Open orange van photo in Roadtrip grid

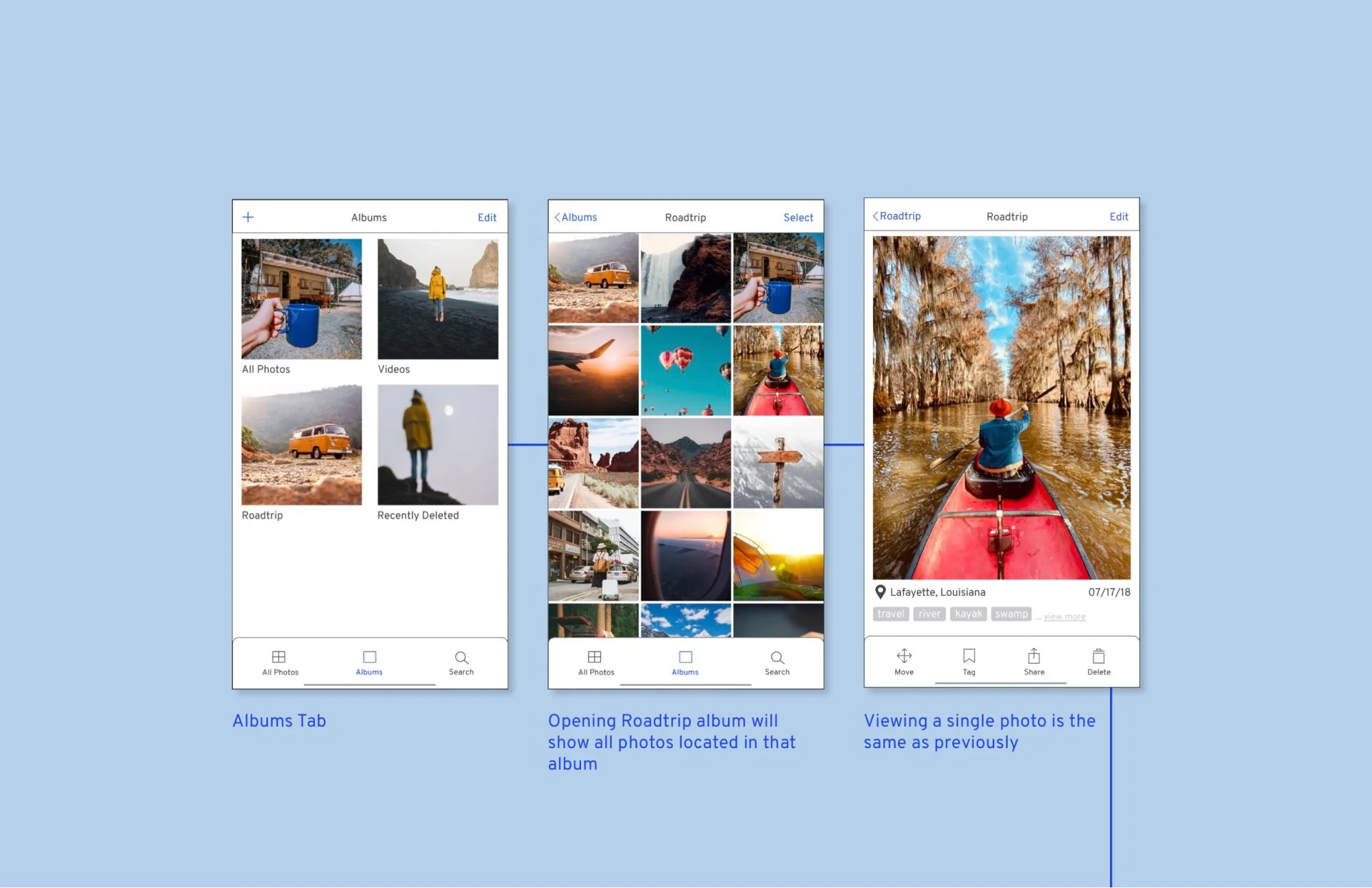coord(593,278)
